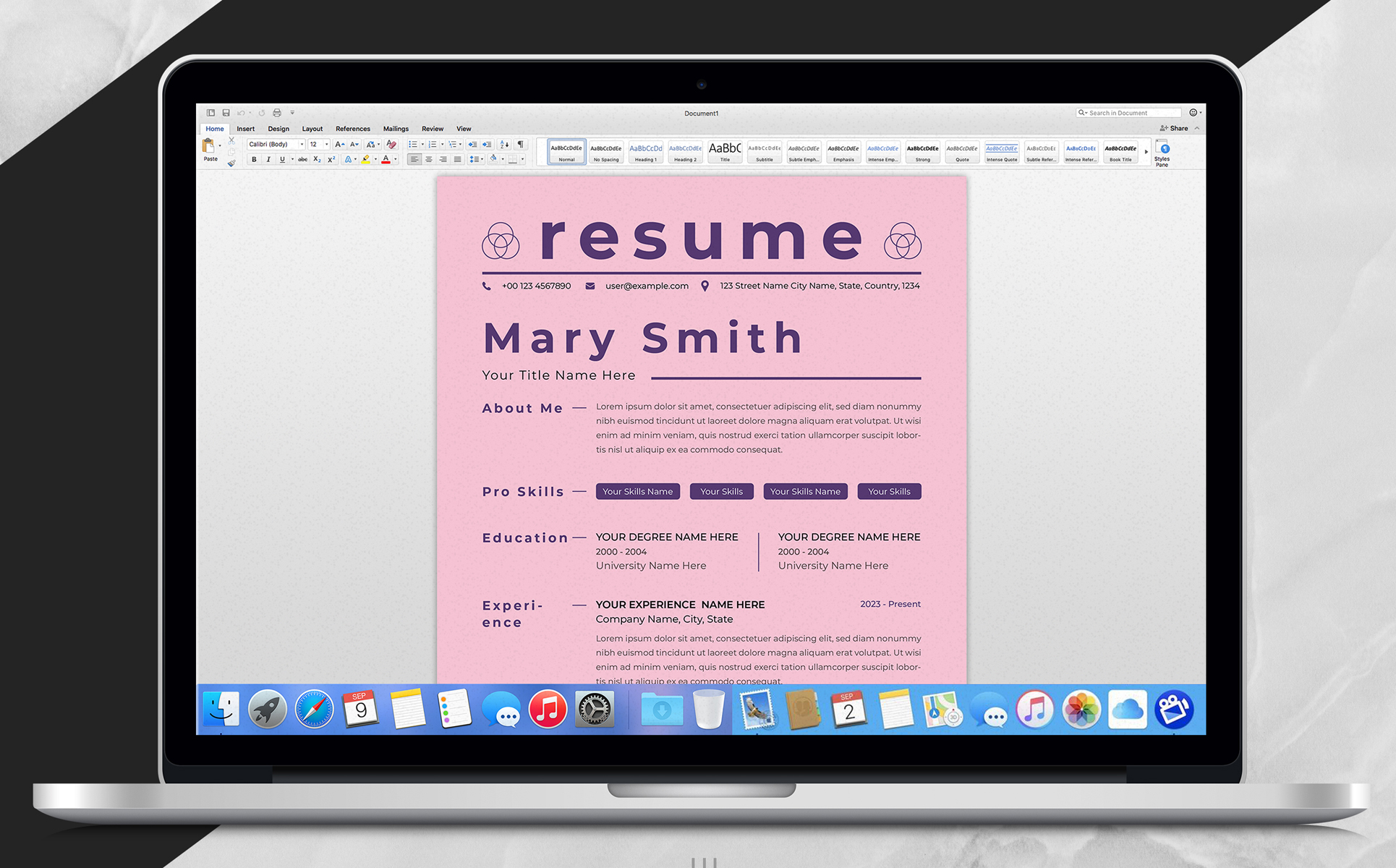
Task: Click the Search in Document field
Action: tap(1131, 113)
